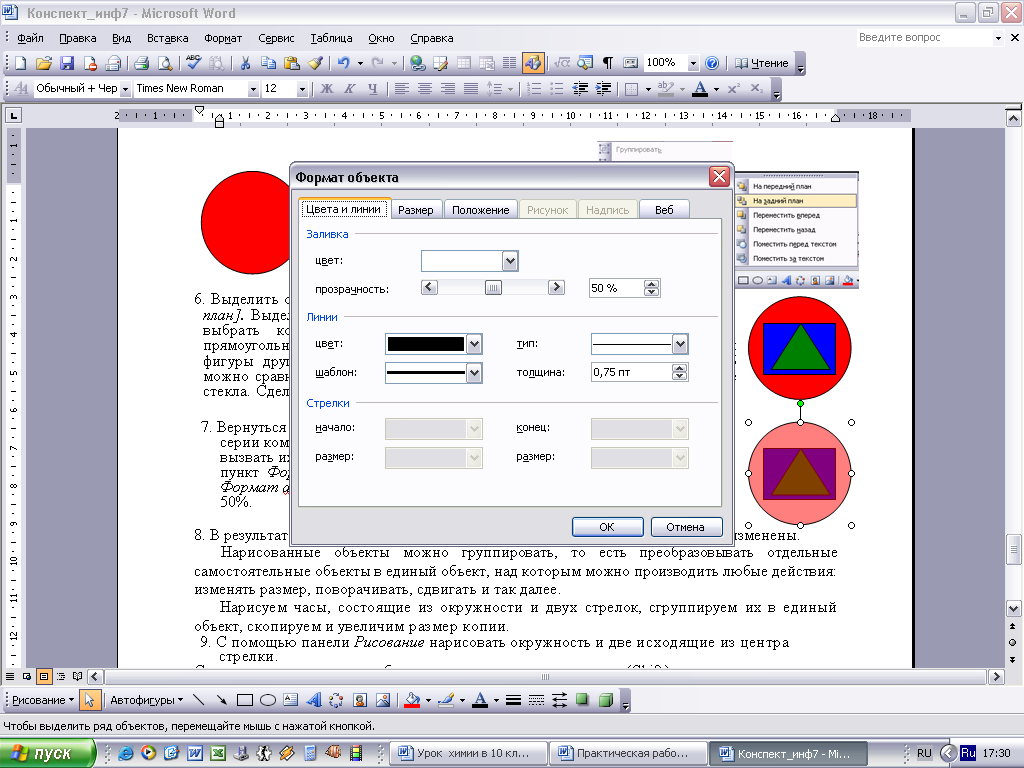
Task: Toggle bulleted list icon
Action: pos(556,89)
